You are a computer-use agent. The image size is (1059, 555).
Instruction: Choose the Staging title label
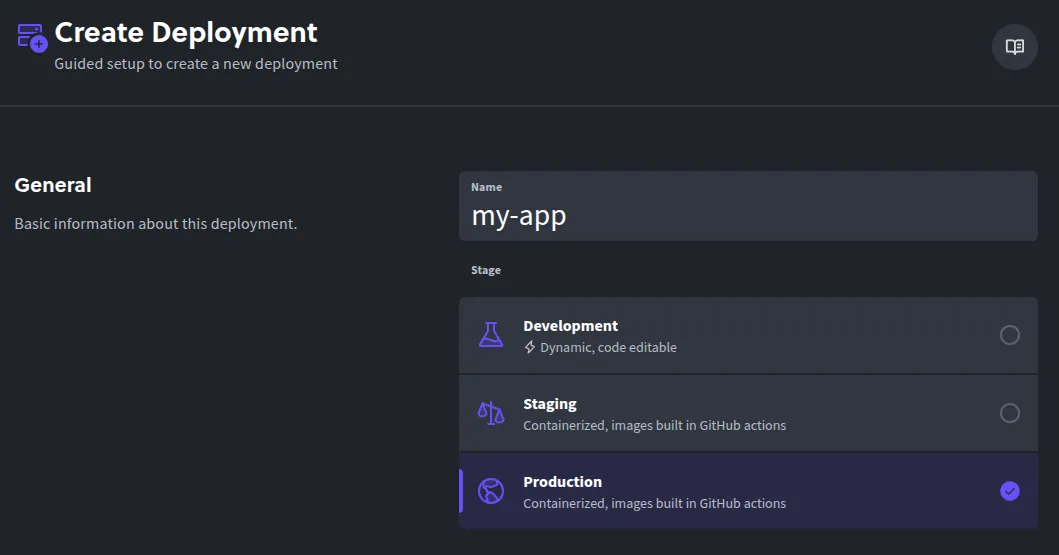(549, 404)
